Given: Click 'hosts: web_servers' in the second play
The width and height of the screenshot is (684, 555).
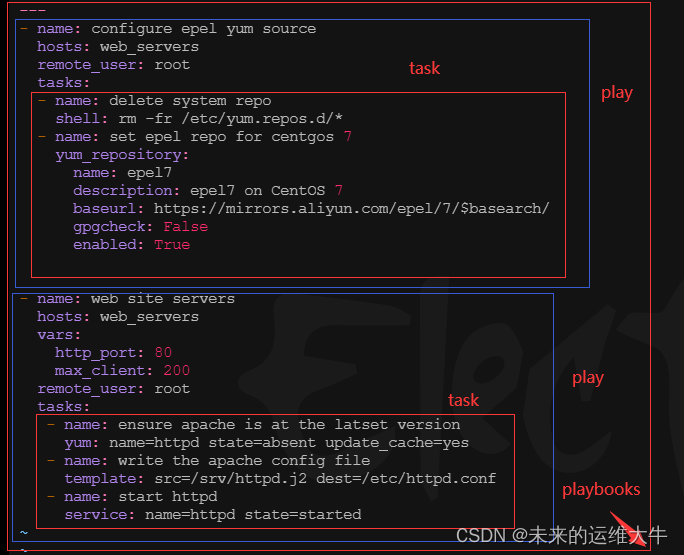Looking at the screenshot, I should [x=118, y=317].
